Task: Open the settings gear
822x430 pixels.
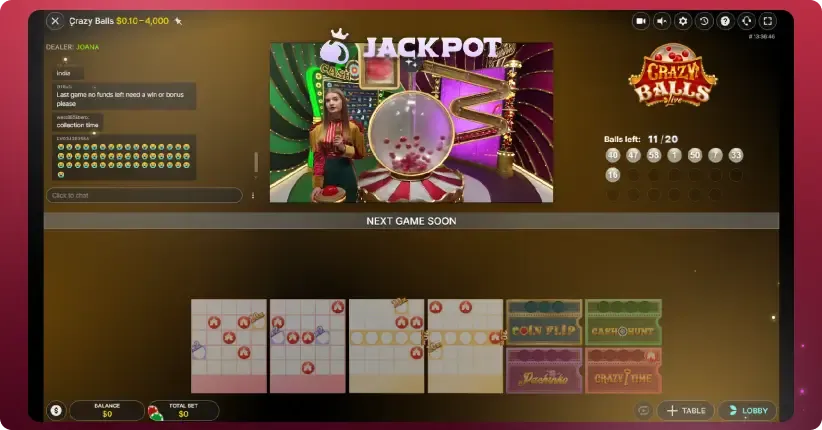Action: 683,21
